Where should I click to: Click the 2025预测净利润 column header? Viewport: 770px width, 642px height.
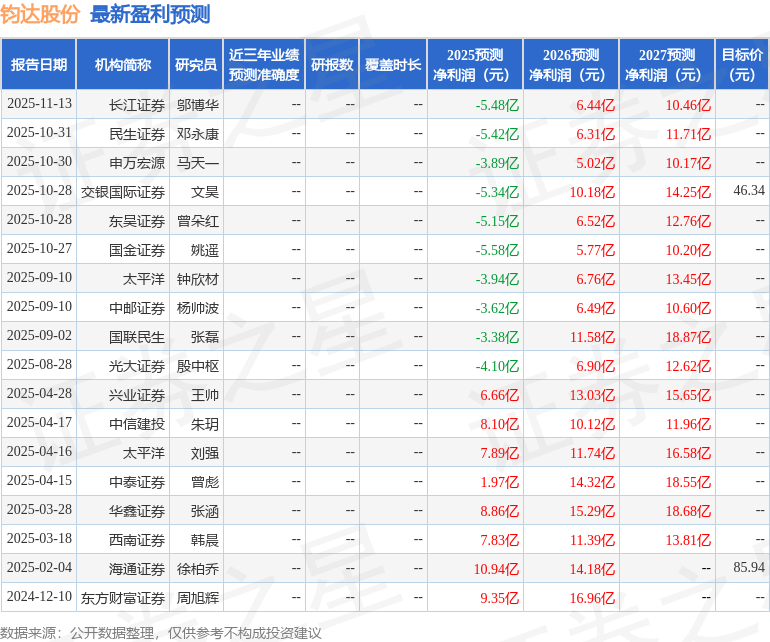(x=475, y=65)
